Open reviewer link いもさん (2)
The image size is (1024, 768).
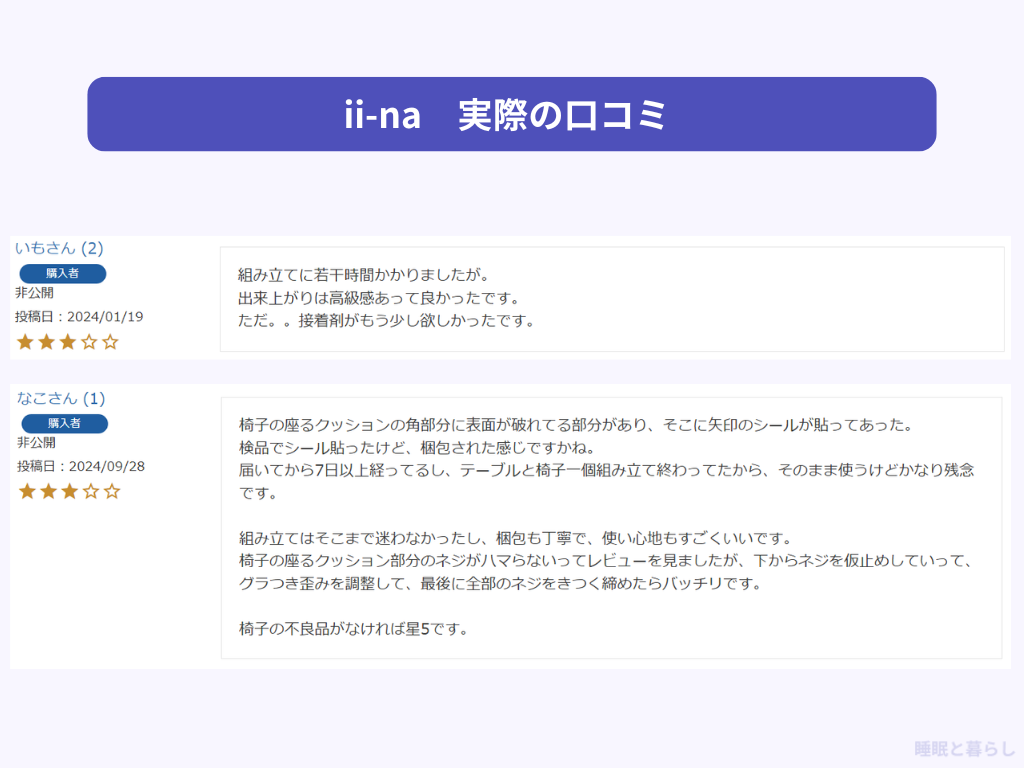pos(59,248)
